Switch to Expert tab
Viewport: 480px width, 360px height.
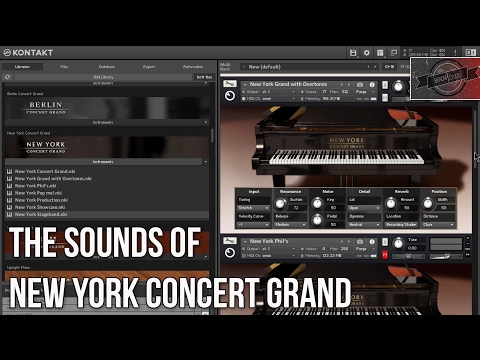[x=149, y=67]
